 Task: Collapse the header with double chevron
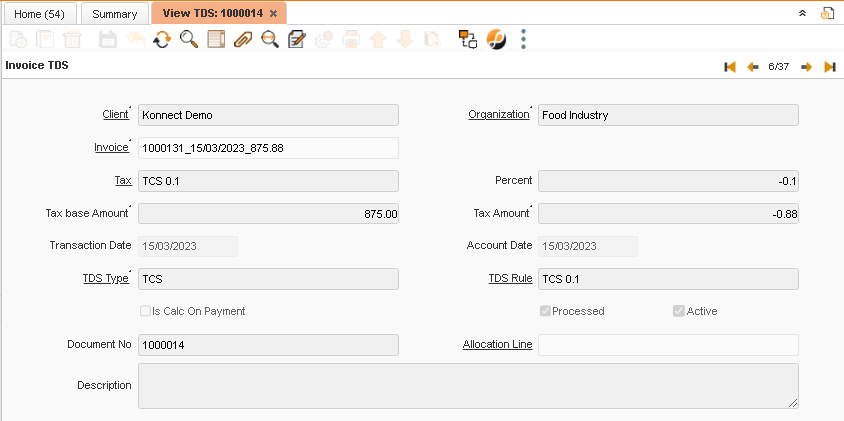[x=802, y=13]
